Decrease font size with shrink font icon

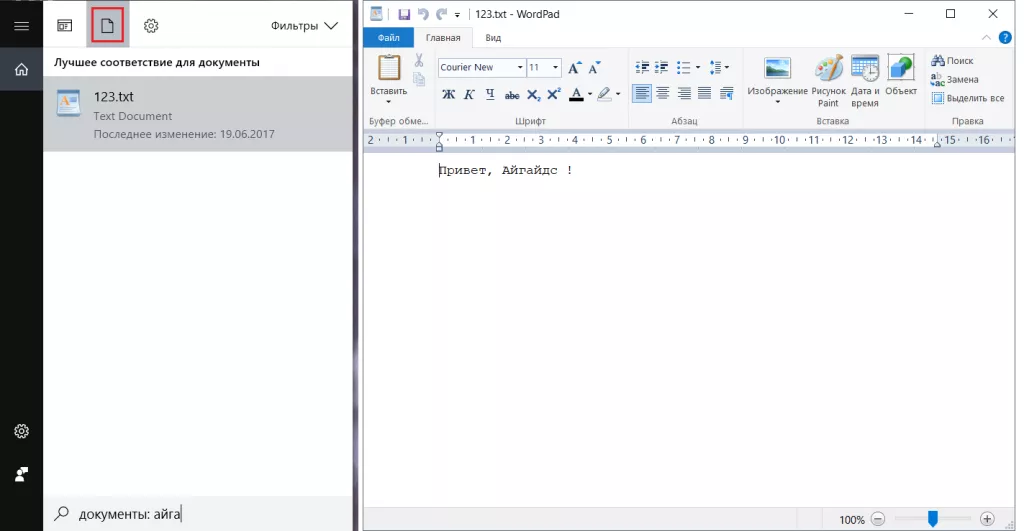[594, 68]
